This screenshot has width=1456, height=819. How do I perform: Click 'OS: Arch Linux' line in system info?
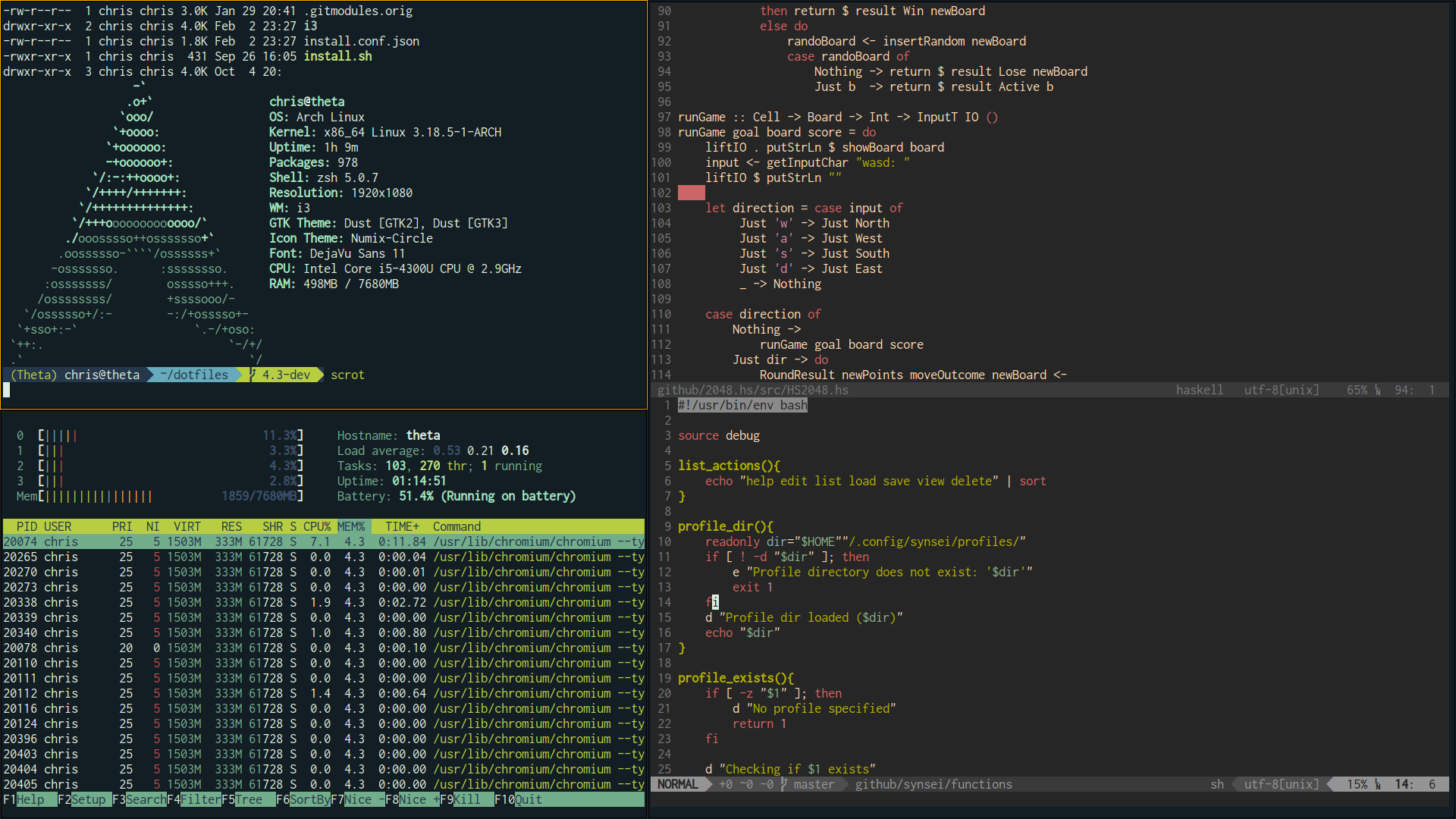pyautogui.click(x=317, y=117)
